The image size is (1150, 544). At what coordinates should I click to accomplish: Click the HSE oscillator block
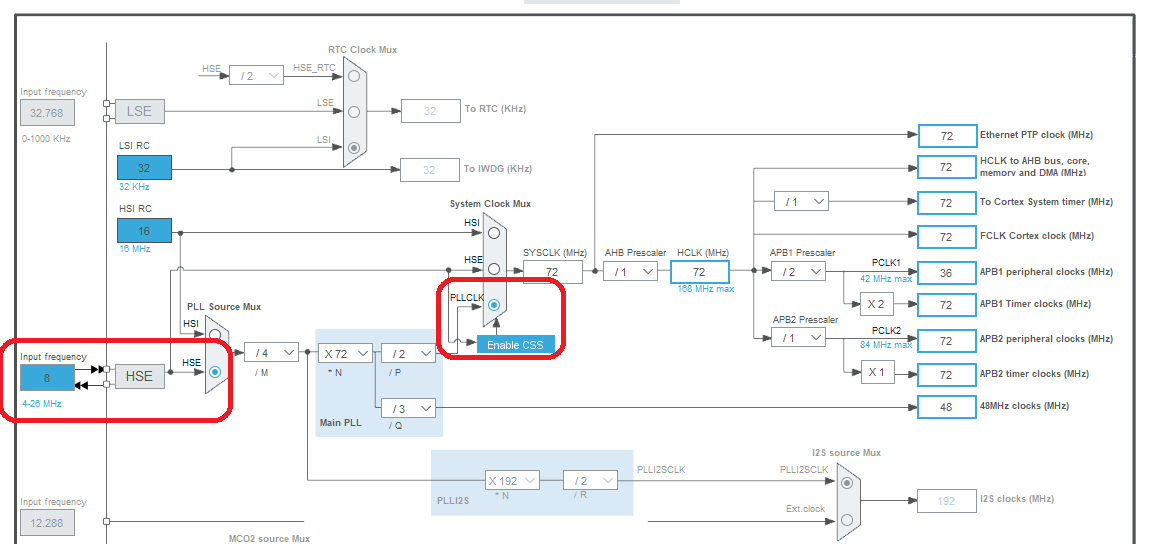139,376
